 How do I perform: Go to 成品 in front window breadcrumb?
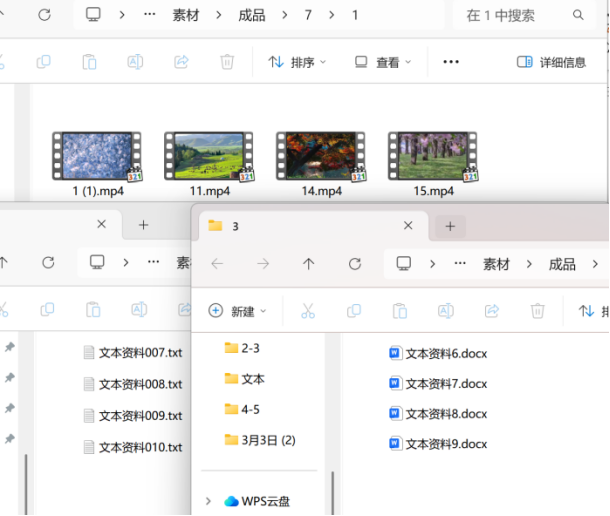(x=562, y=264)
